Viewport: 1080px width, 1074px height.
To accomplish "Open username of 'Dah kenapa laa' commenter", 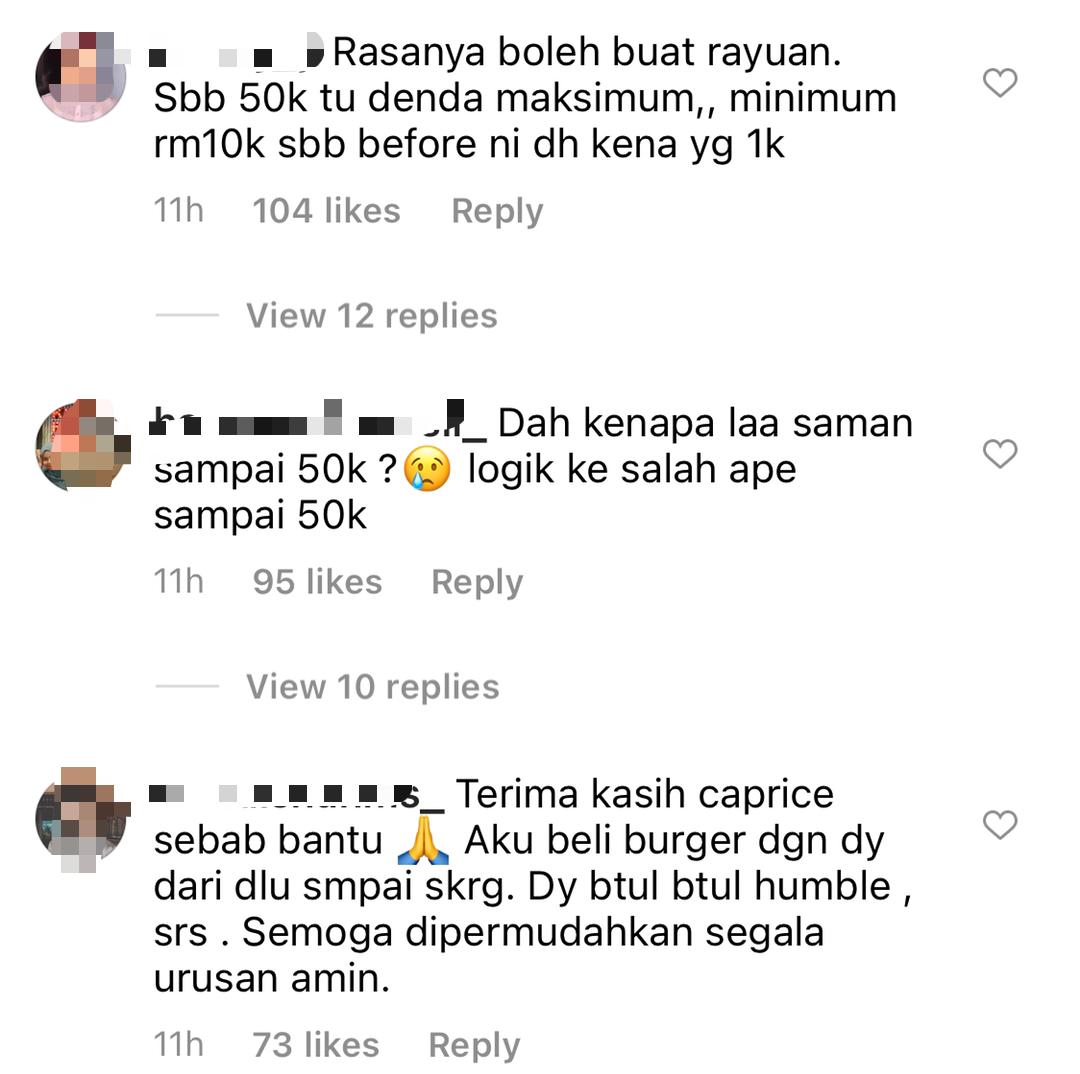I will tap(318, 420).
